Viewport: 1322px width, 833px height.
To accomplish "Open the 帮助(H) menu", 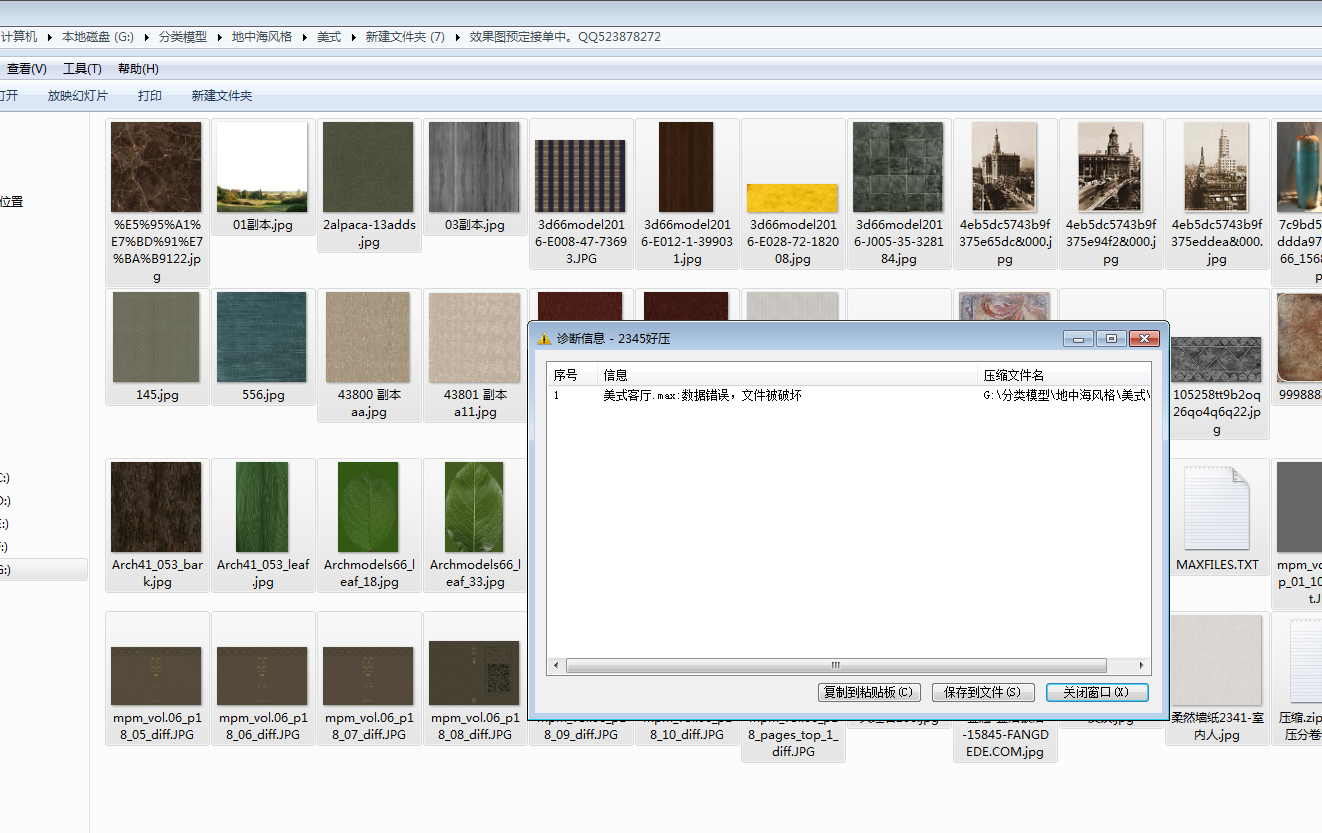I will pyautogui.click(x=138, y=69).
